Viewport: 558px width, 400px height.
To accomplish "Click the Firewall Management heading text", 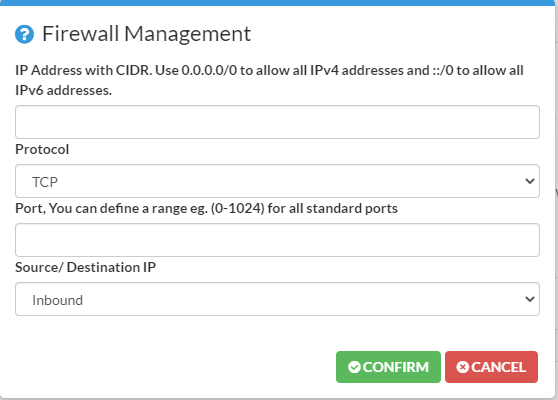I will tap(147, 34).
